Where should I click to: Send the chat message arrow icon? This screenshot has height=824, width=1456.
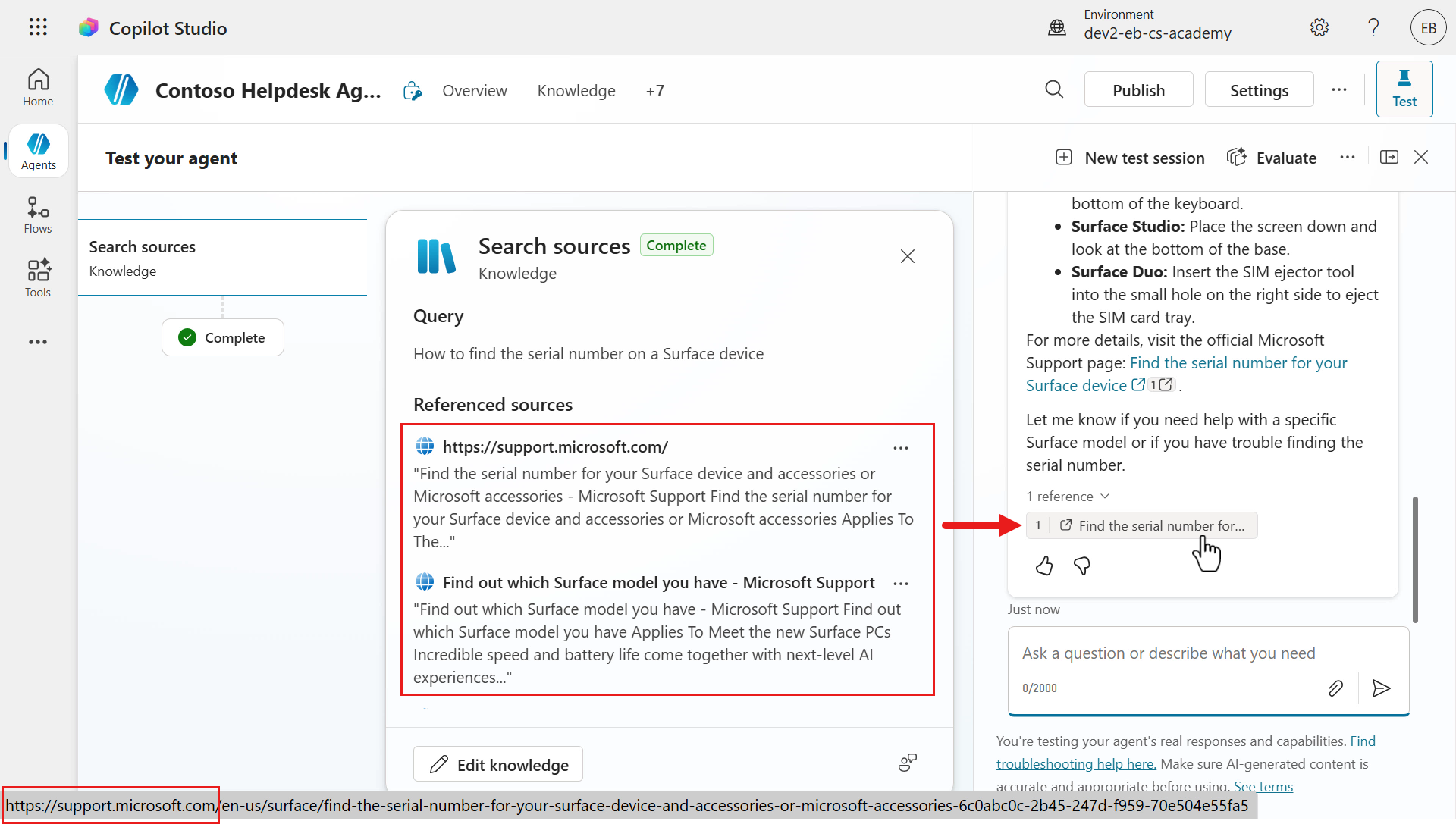pyautogui.click(x=1381, y=688)
